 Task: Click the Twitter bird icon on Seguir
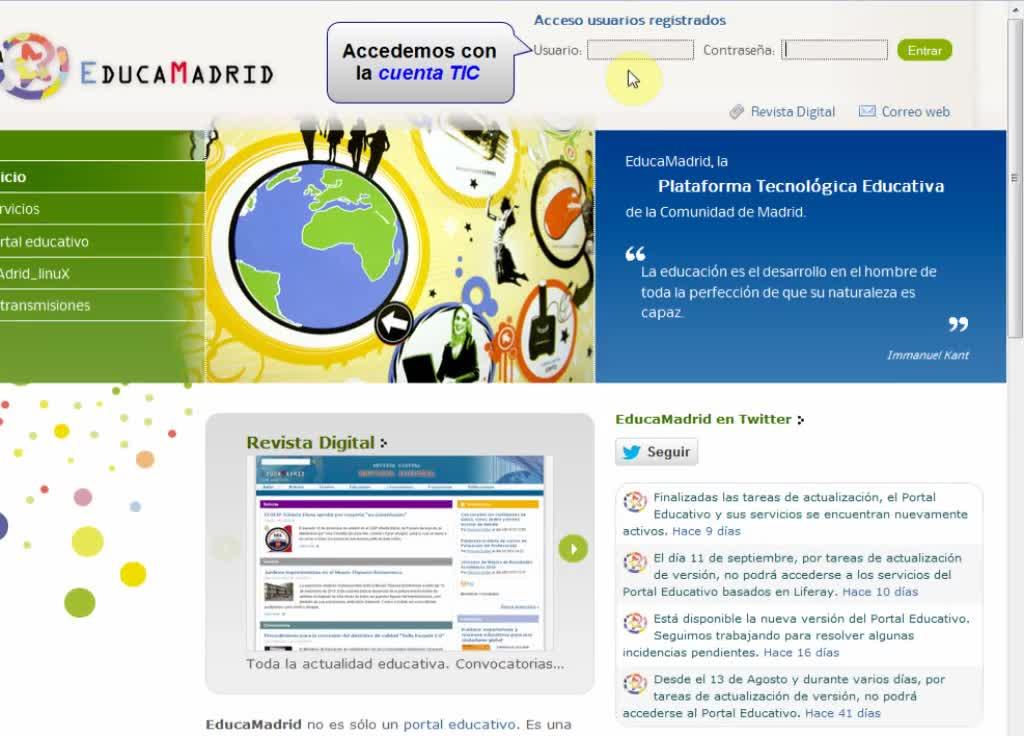pyautogui.click(x=631, y=452)
